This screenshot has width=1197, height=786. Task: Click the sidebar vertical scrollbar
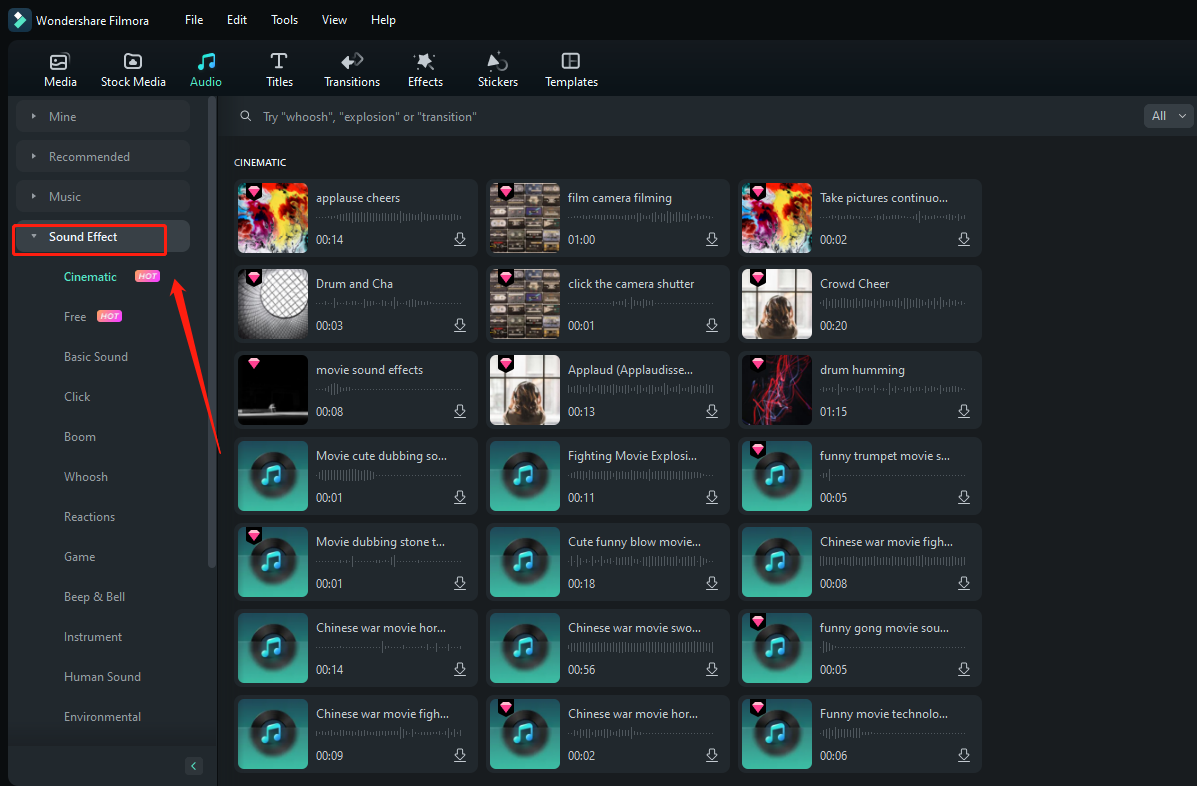[211, 334]
